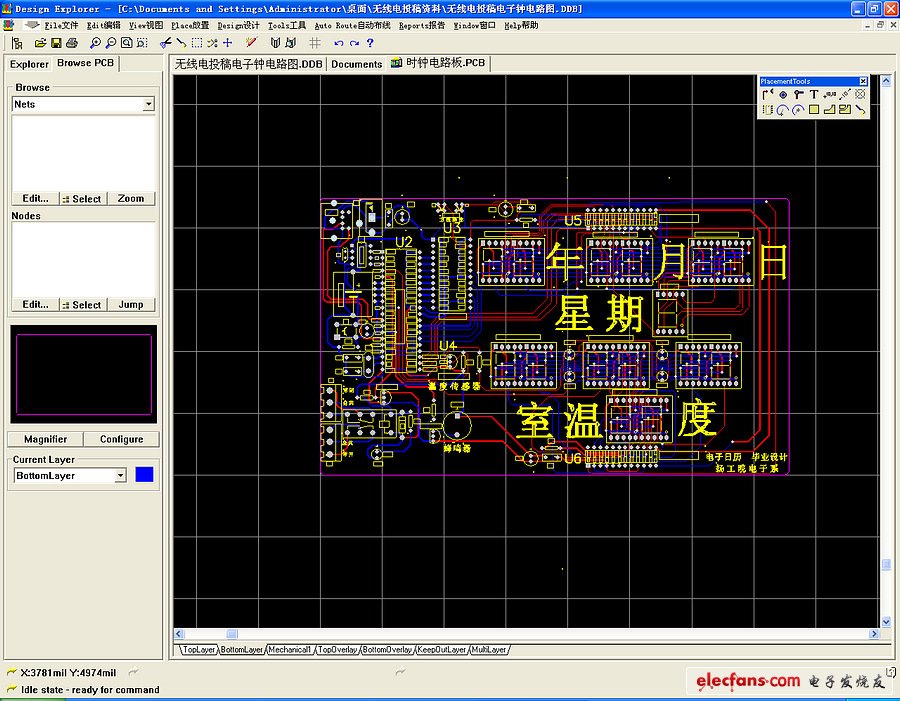Image resolution: width=900 pixels, height=701 pixels.
Task: Select the Place Fill rectangle tool
Action: 814,110
